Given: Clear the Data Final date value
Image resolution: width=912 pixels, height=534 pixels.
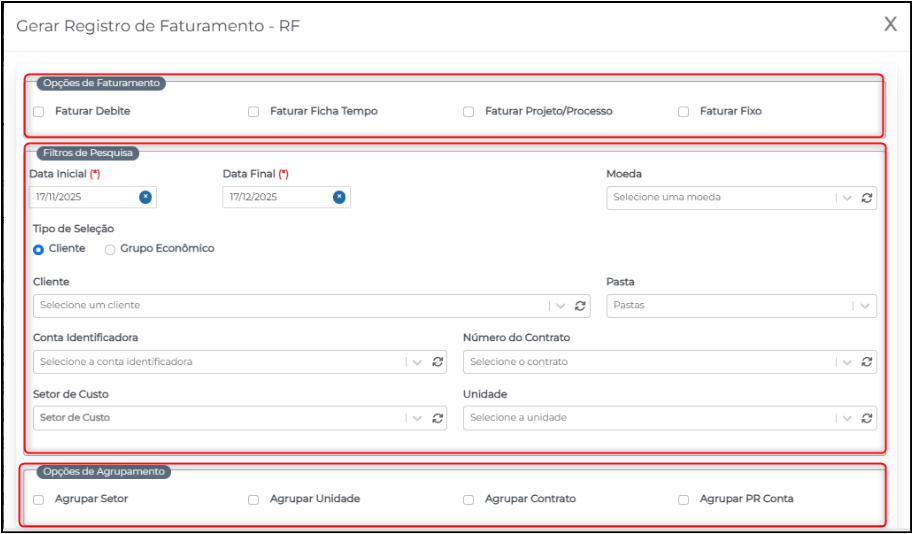Looking at the screenshot, I should 339,197.
